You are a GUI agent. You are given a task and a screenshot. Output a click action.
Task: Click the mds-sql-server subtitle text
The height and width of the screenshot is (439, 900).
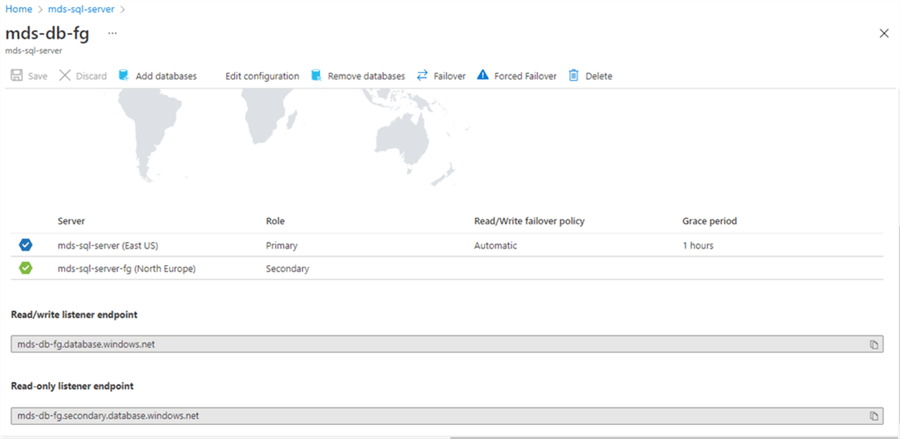click(x=33, y=50)
